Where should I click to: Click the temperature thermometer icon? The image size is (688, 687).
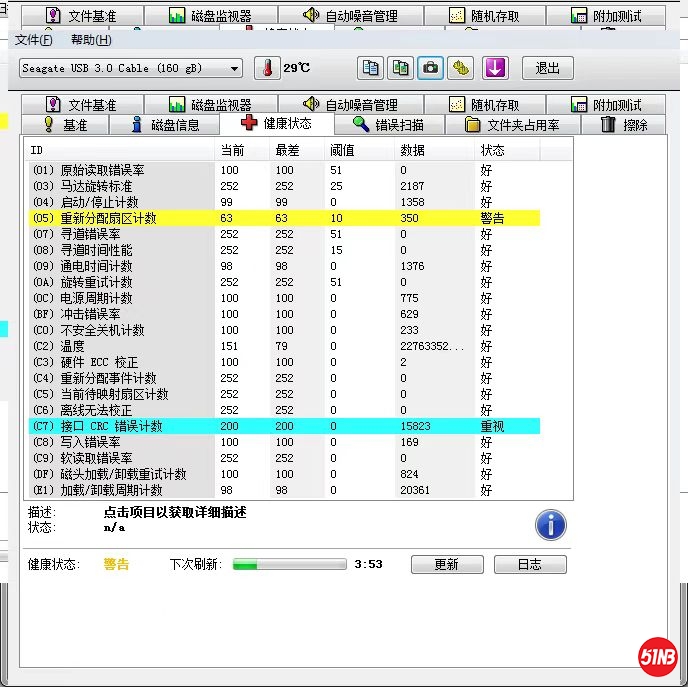267,68
